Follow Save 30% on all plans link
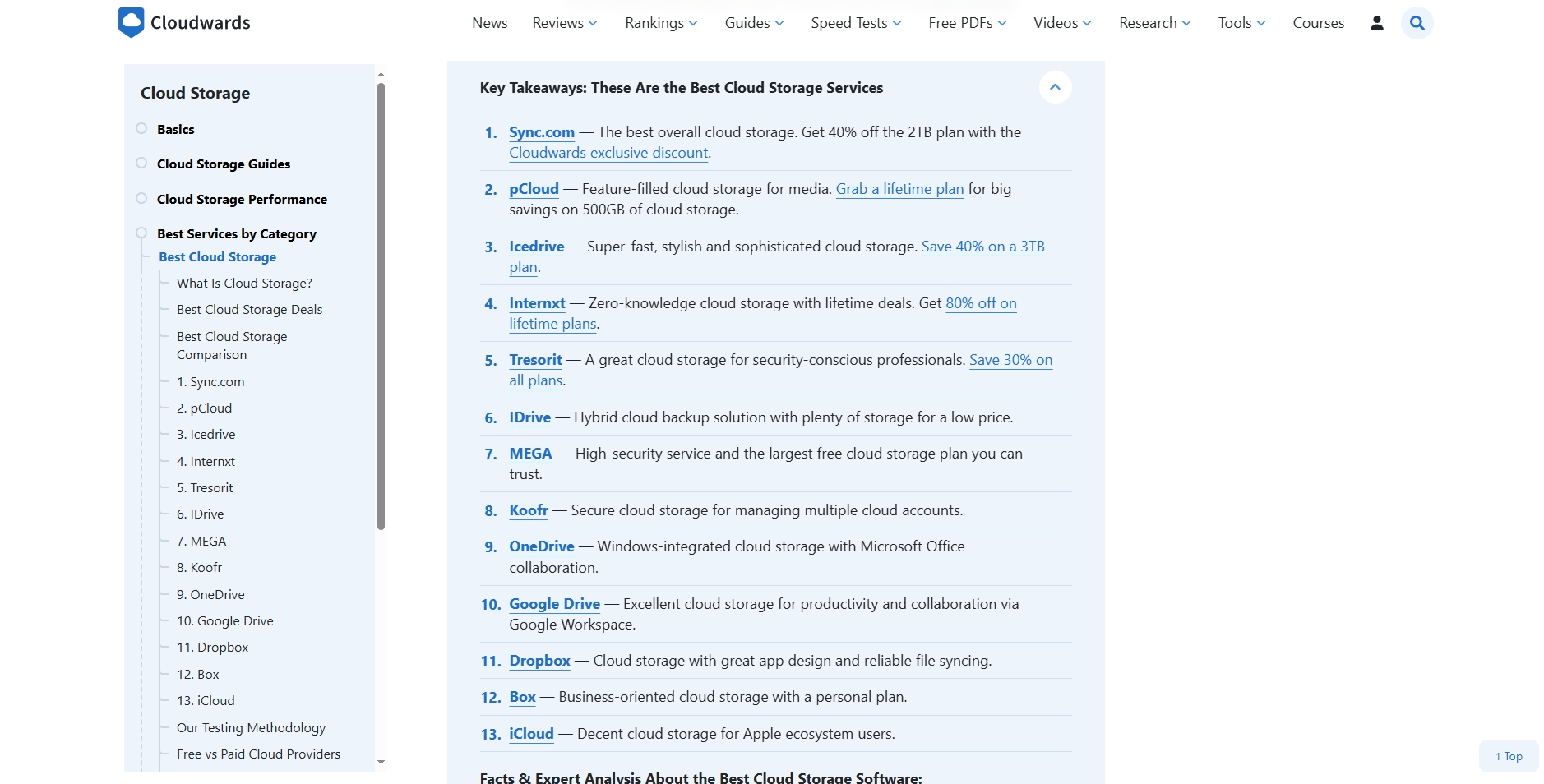Screen dimensions: 1544x784 (x=1010, y=360)
